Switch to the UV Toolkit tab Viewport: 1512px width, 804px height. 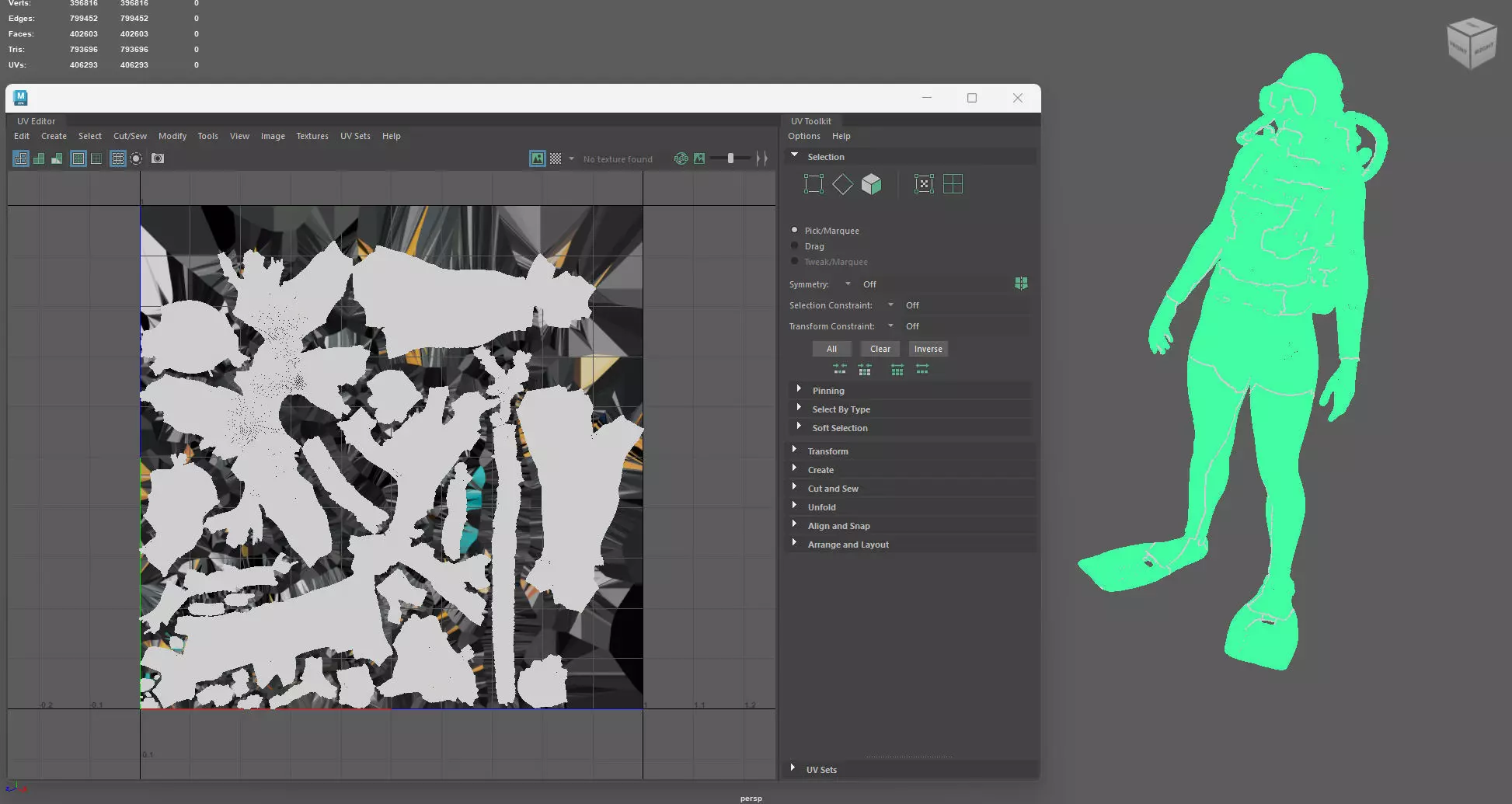tap(811, 121)
